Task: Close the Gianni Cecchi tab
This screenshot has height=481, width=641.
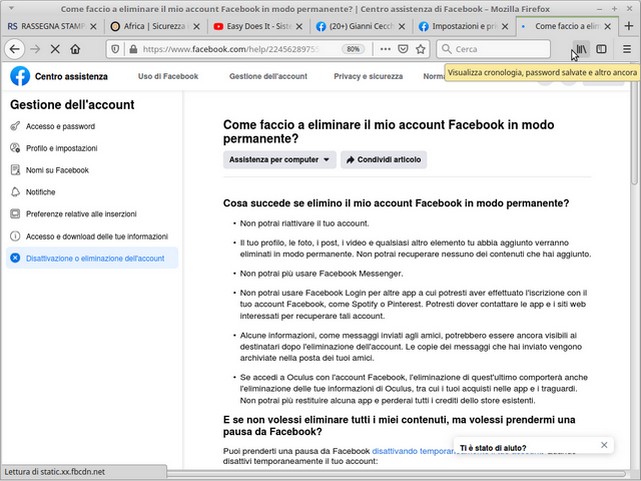Action: [x=402, y=26]
